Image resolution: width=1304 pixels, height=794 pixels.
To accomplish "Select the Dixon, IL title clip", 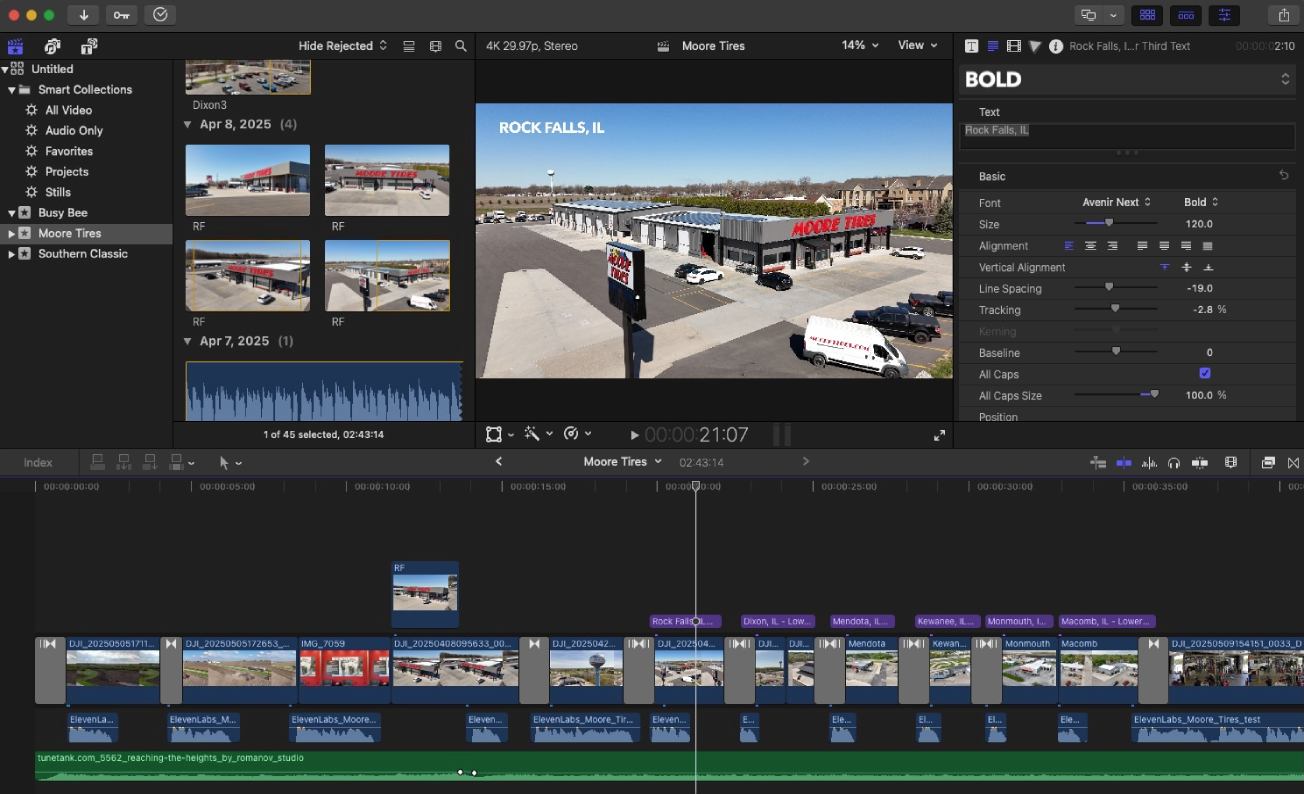I will coord(778,621).
